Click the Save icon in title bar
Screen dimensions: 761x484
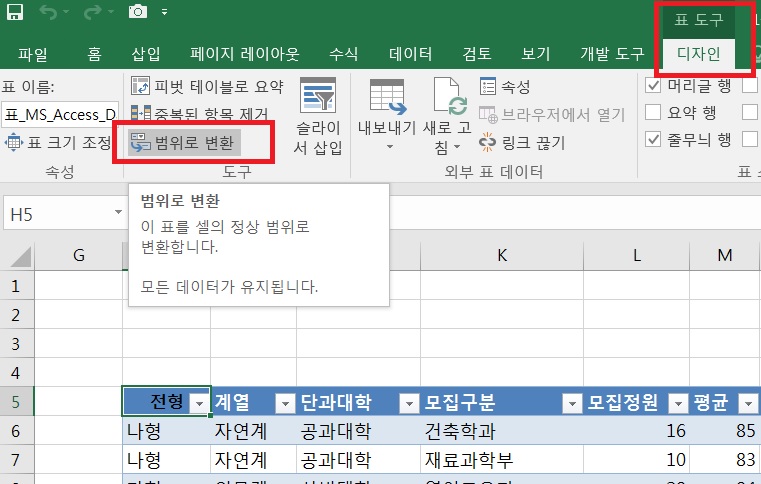click(x=13, y=14)
